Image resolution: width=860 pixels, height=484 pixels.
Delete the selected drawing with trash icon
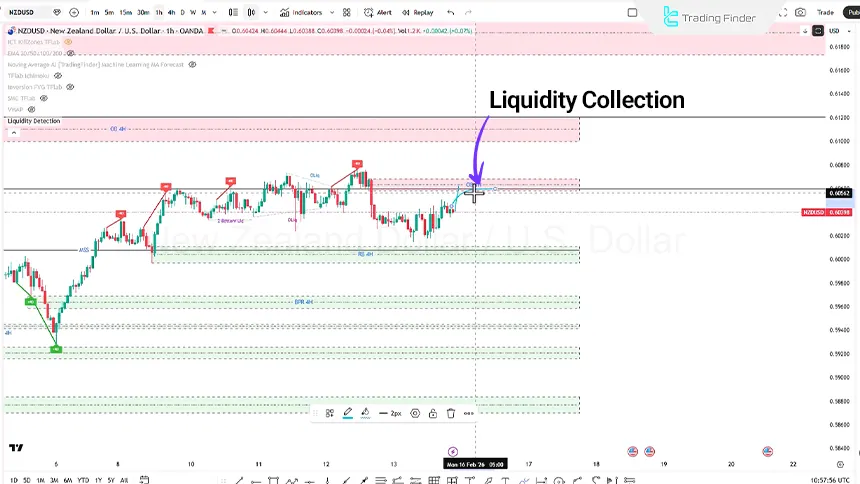[x=451, y=413]
